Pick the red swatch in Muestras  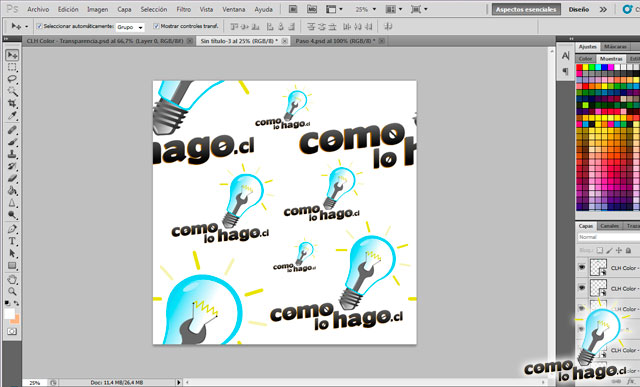[x=579, y=67]
